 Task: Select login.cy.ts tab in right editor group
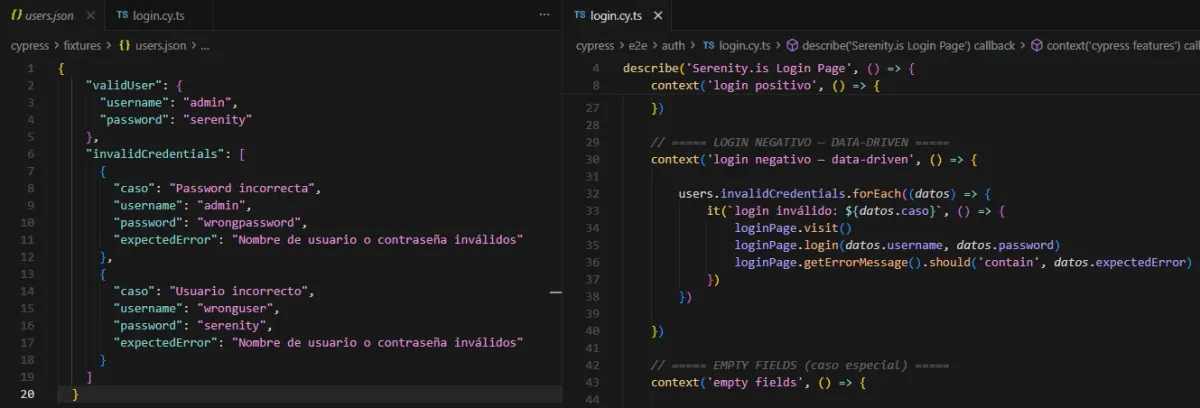617,16
